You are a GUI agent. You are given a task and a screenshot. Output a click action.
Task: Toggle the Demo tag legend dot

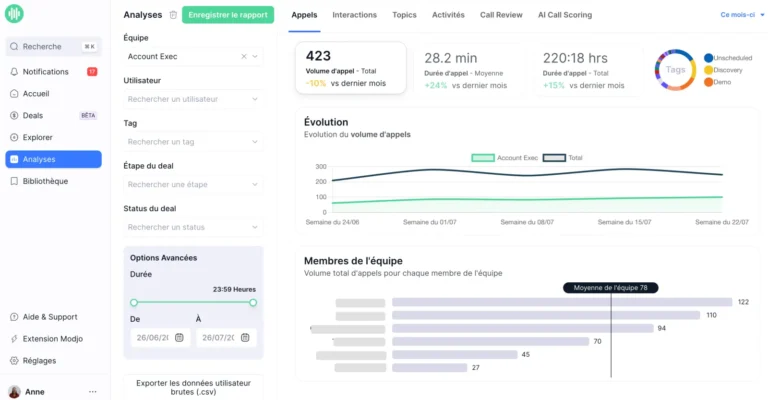[x=708, y=82]
